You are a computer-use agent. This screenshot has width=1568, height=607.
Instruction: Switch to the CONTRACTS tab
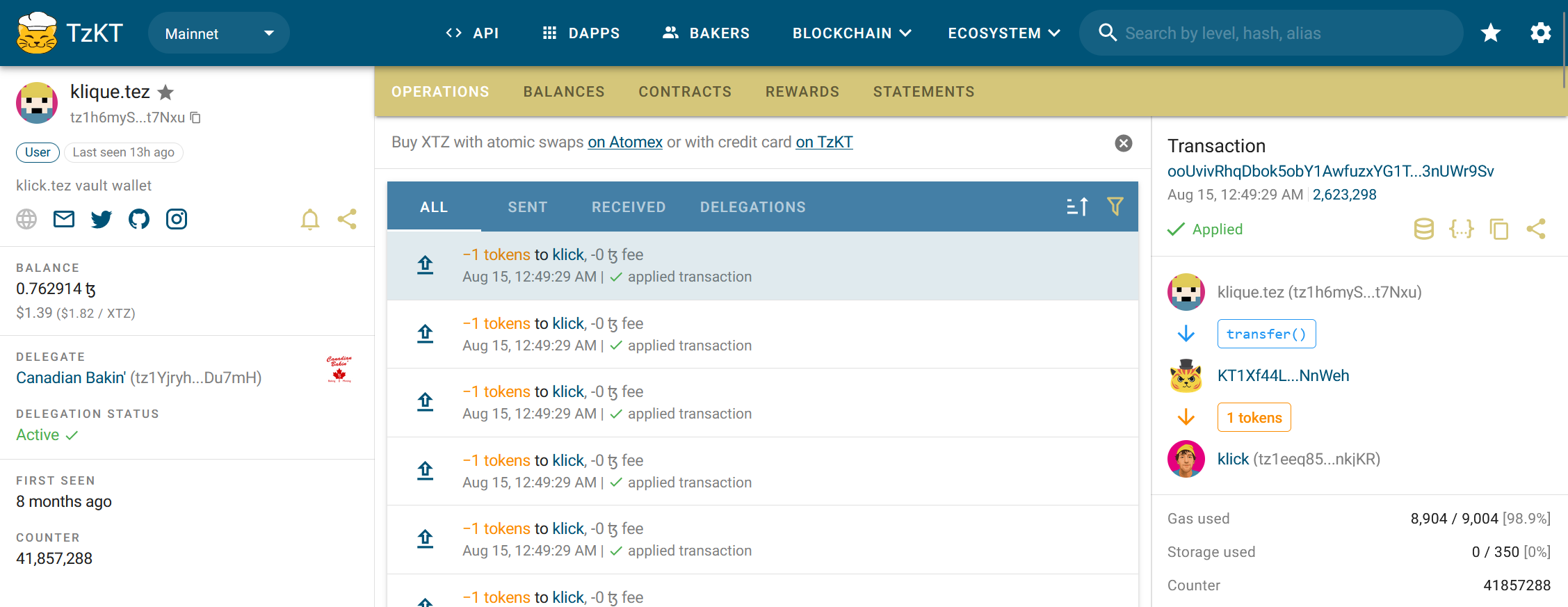685,92
